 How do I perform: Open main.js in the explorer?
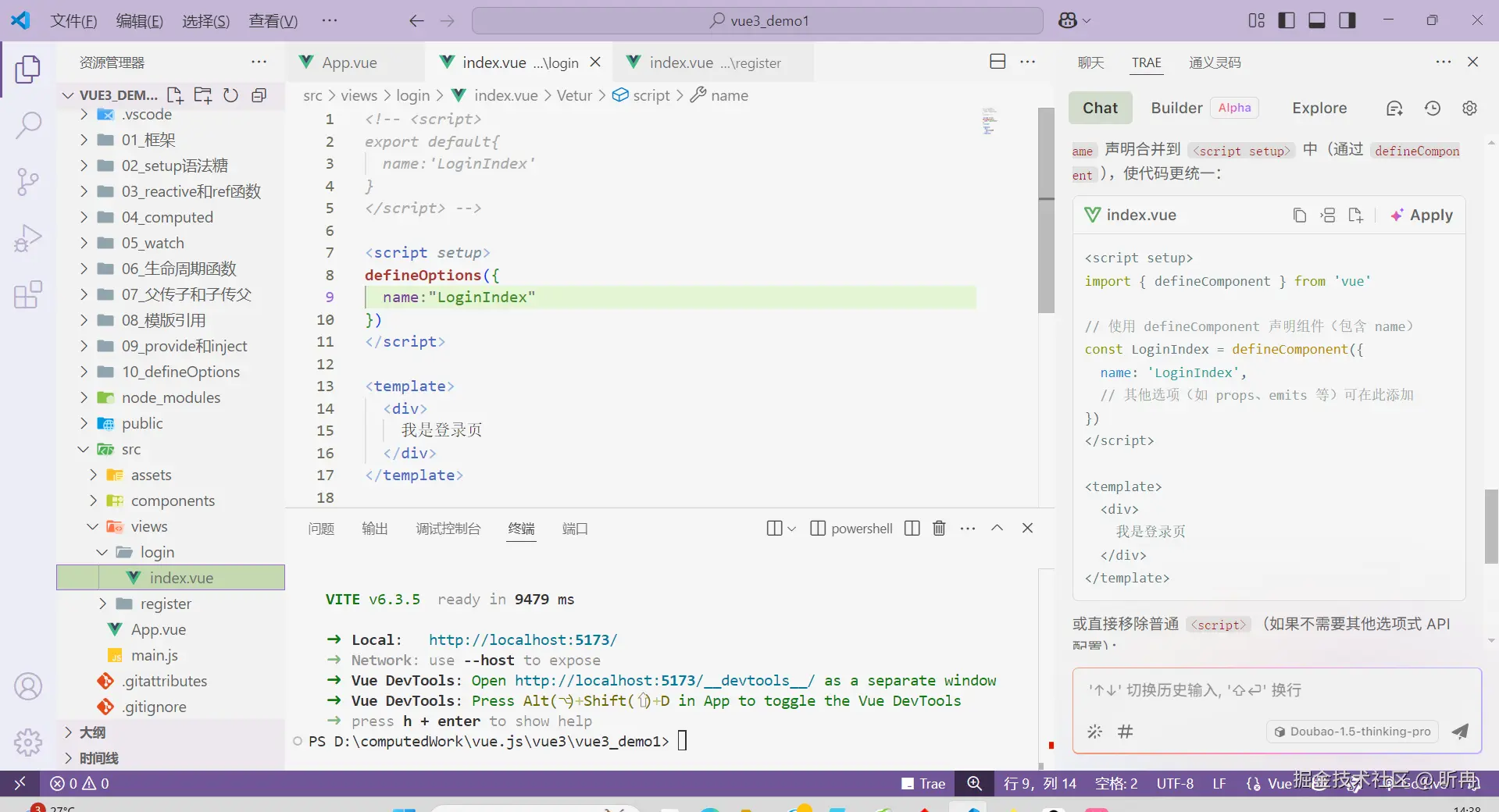click(x=154, y=656)
